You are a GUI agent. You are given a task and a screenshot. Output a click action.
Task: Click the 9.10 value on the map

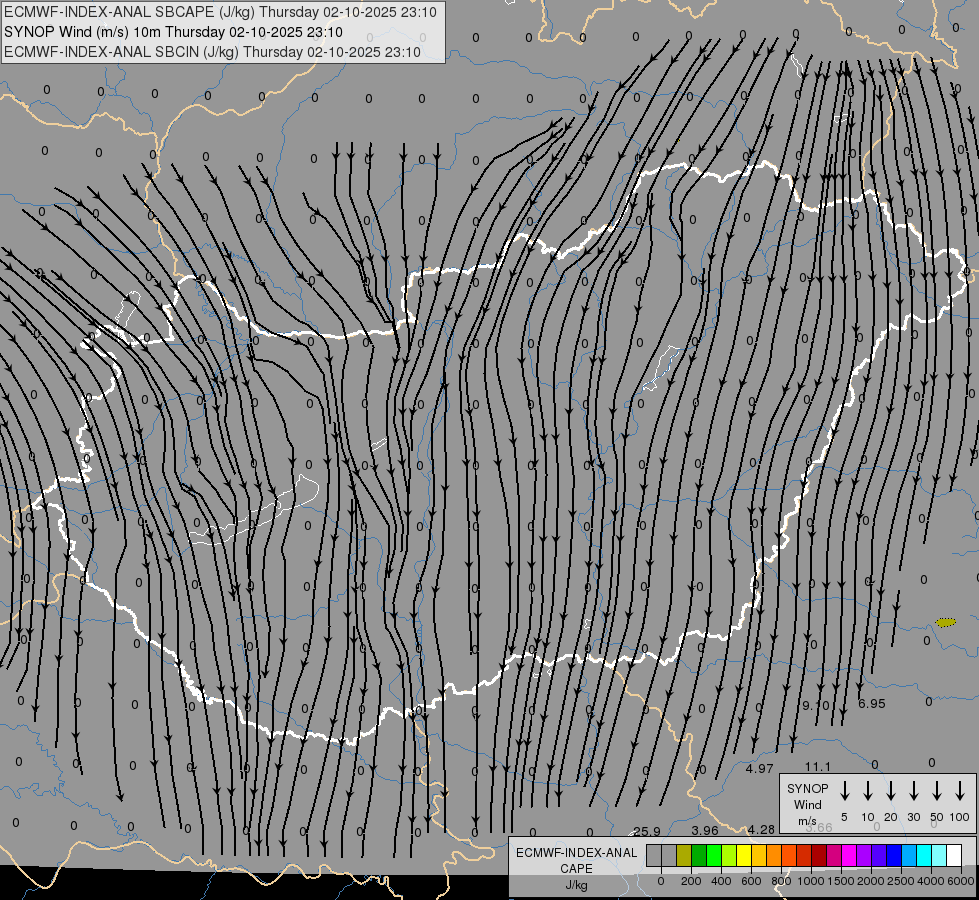(815, 706)
